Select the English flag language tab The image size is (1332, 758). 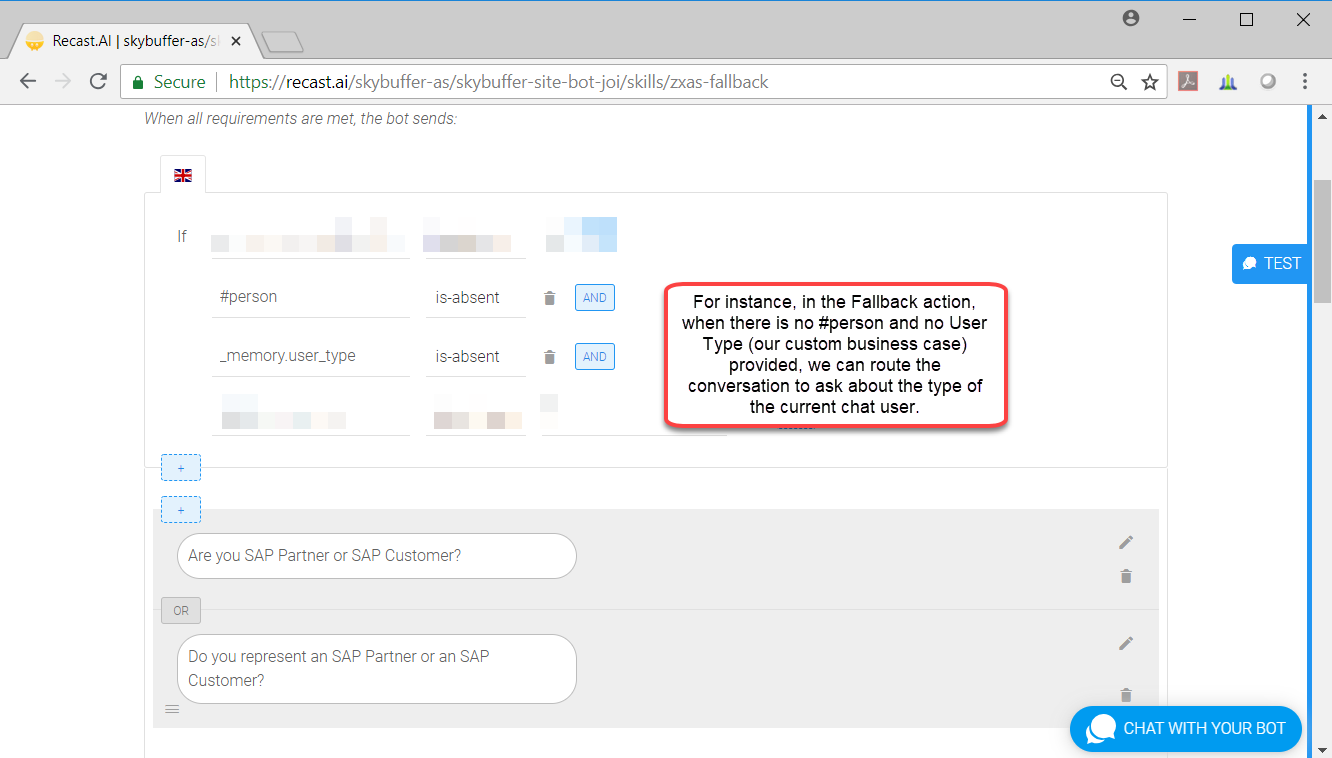(183, 175)
